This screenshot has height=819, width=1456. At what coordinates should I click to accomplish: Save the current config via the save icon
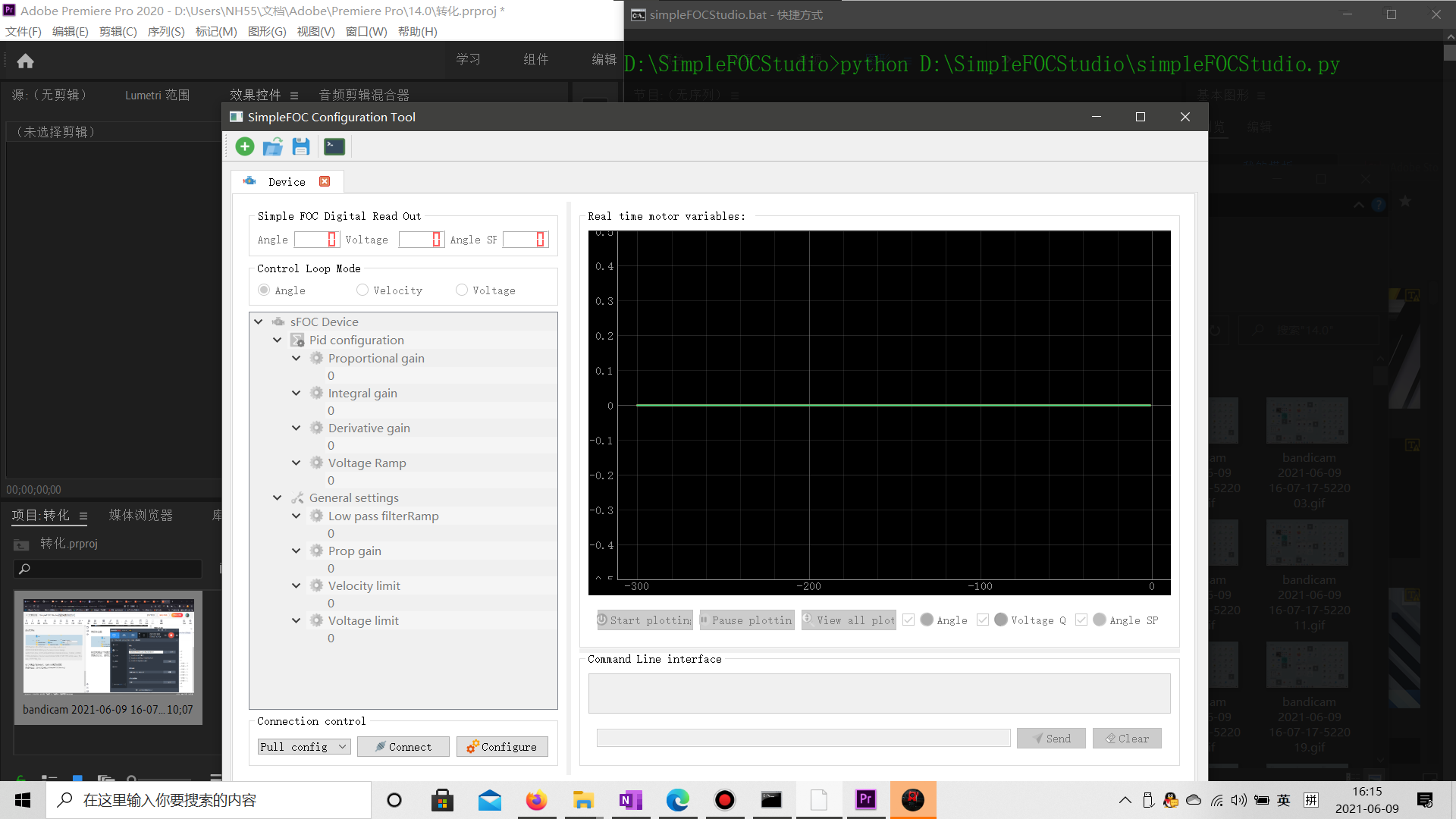point(300,146)
